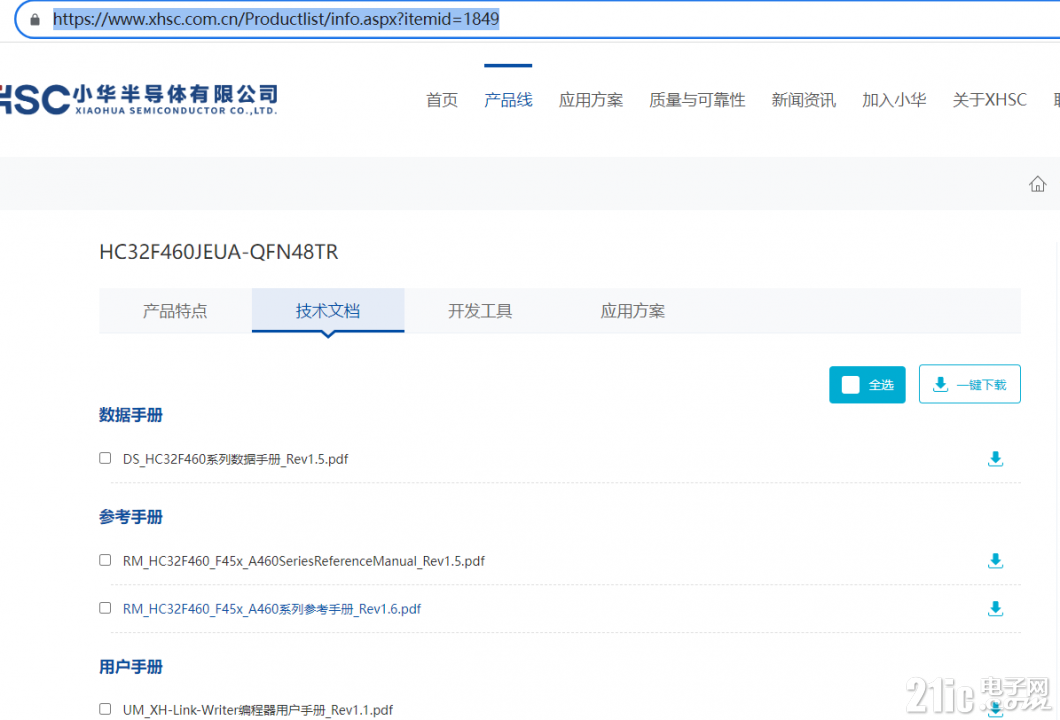
Task: Download RM 系列参考手册 Rev1.6 via icon
Action: point(995,609)
